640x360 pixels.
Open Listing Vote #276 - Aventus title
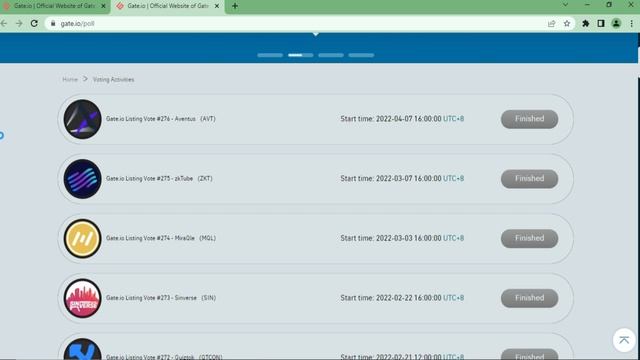pos(161,119)
